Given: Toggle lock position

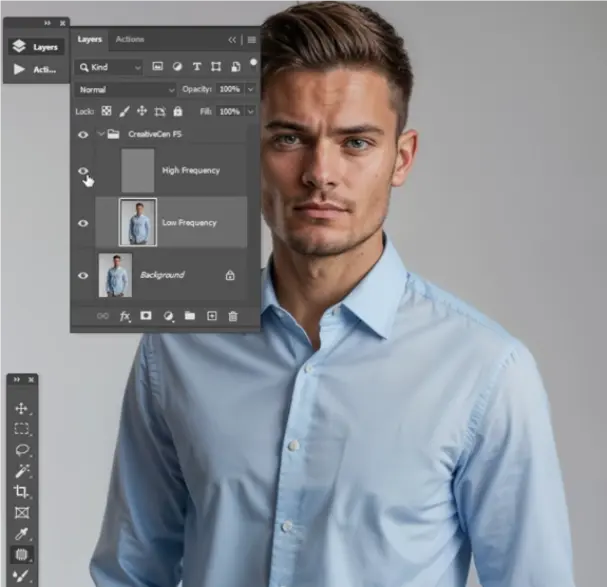Looking at the screenshot, I should 142,112.
